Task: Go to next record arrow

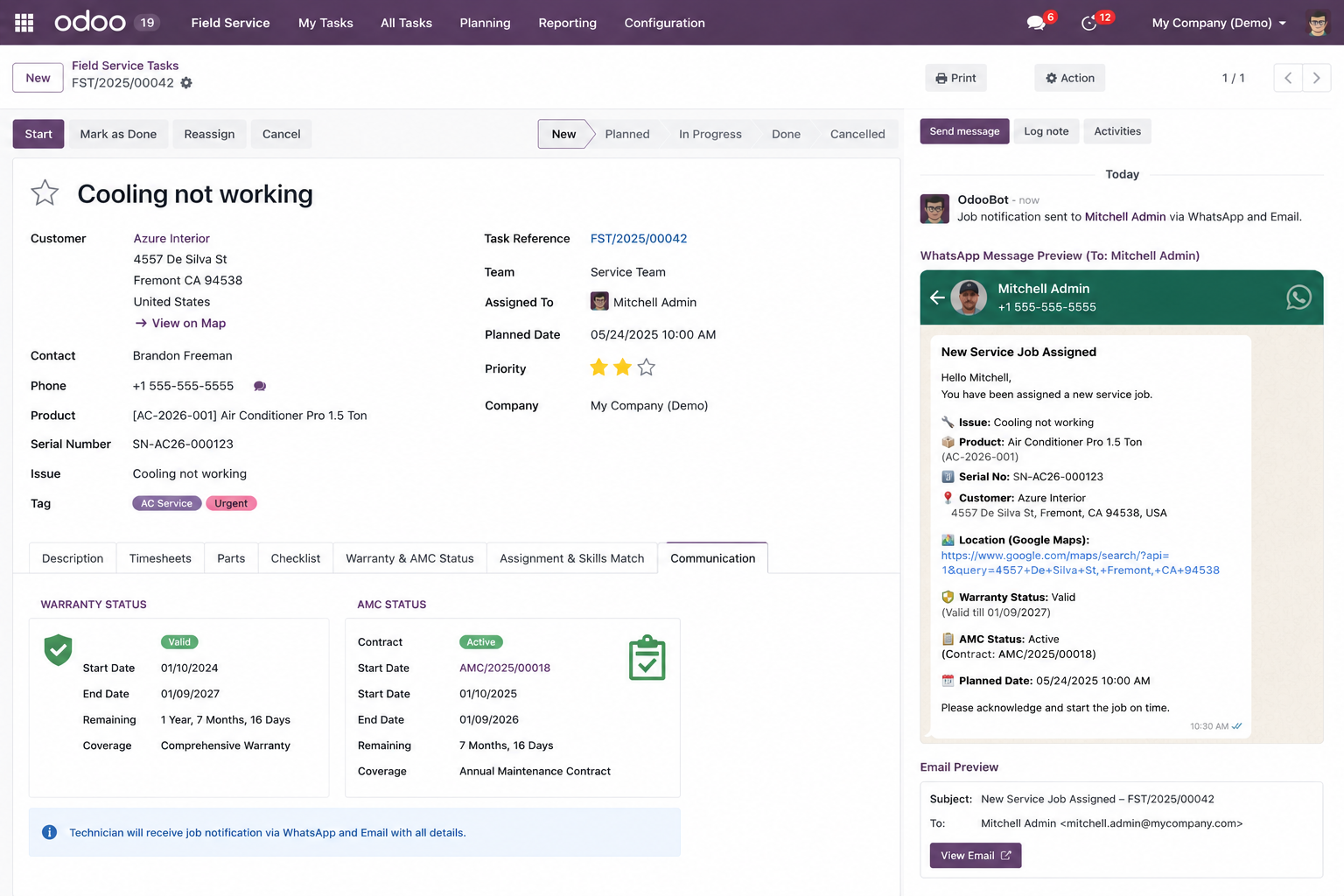Action: point(1317,78)
